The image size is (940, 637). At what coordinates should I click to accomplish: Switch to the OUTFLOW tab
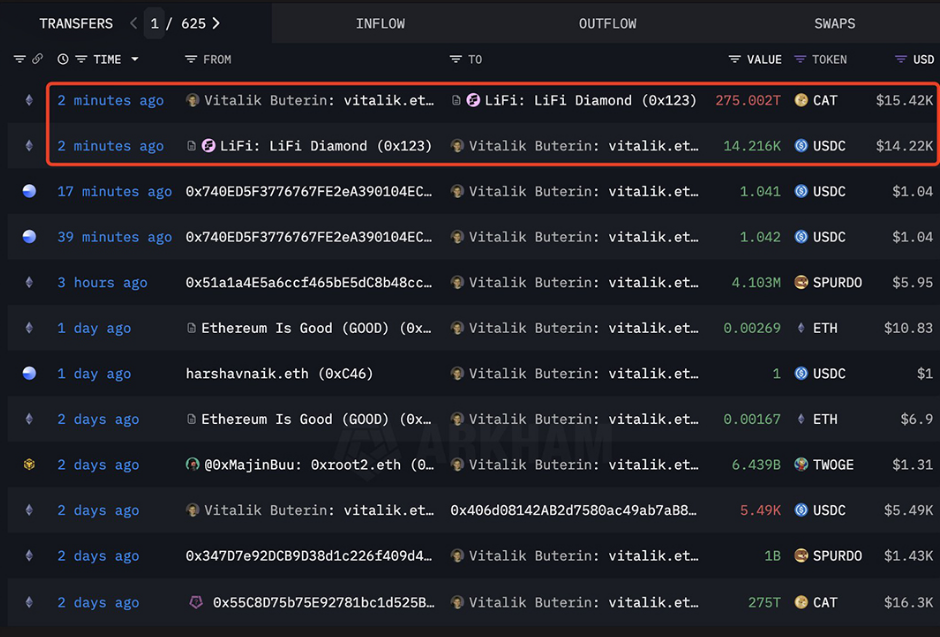pos(607,23)
